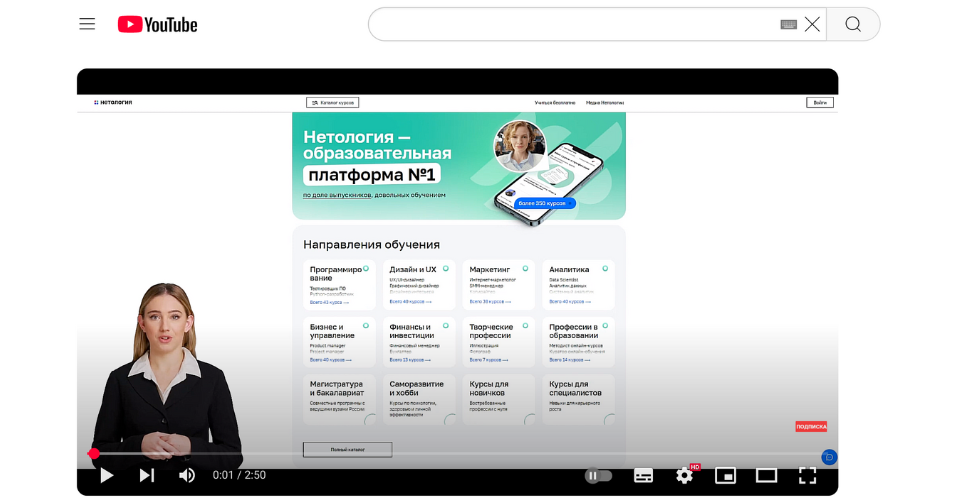Open player settings gear
Image resolution: width=955 pixels, height=500 pixels.
[685, 476]
